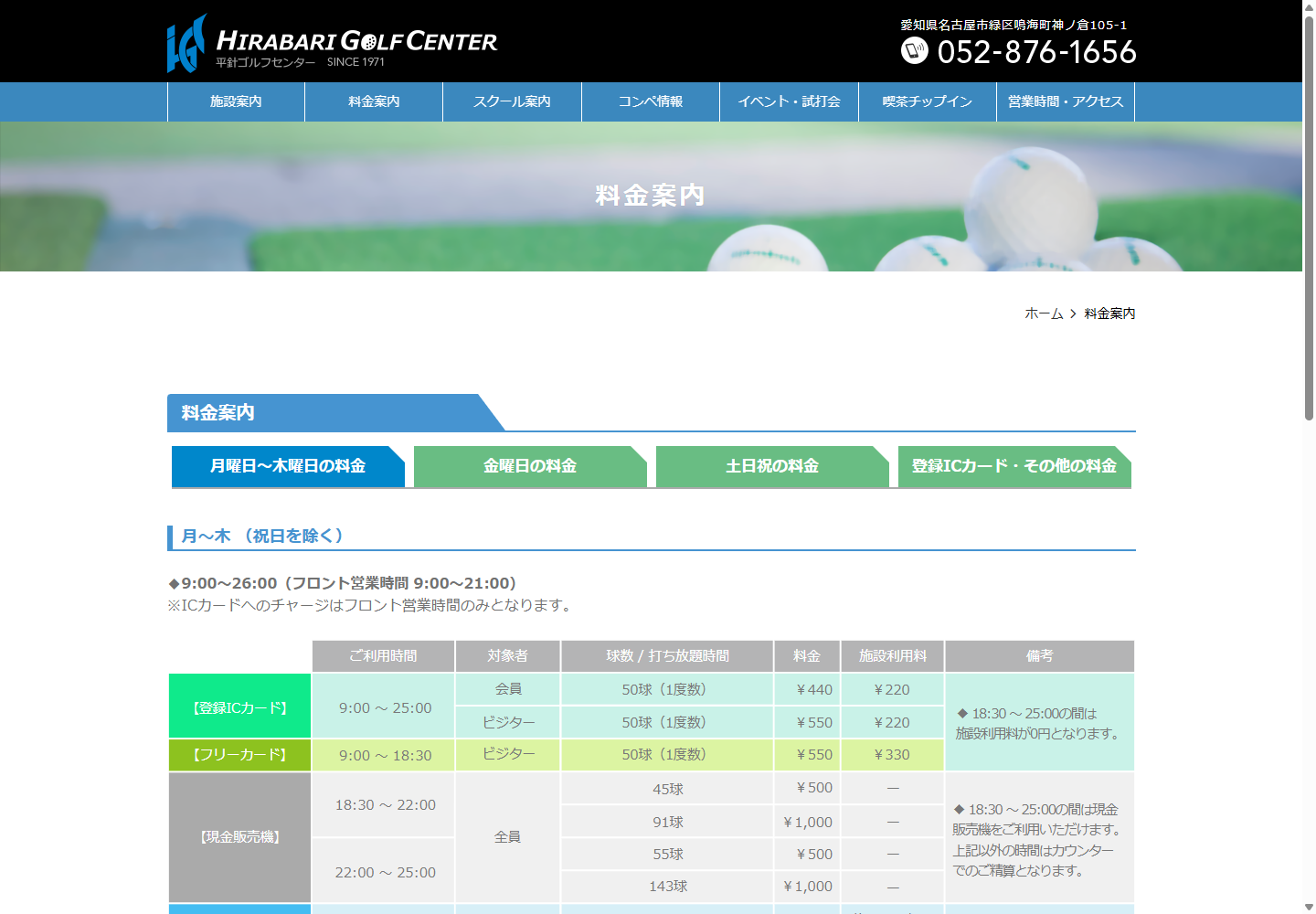
Task: Click the 143球 ball count cell
Action: pyautogui.click(x=668, y=887)
